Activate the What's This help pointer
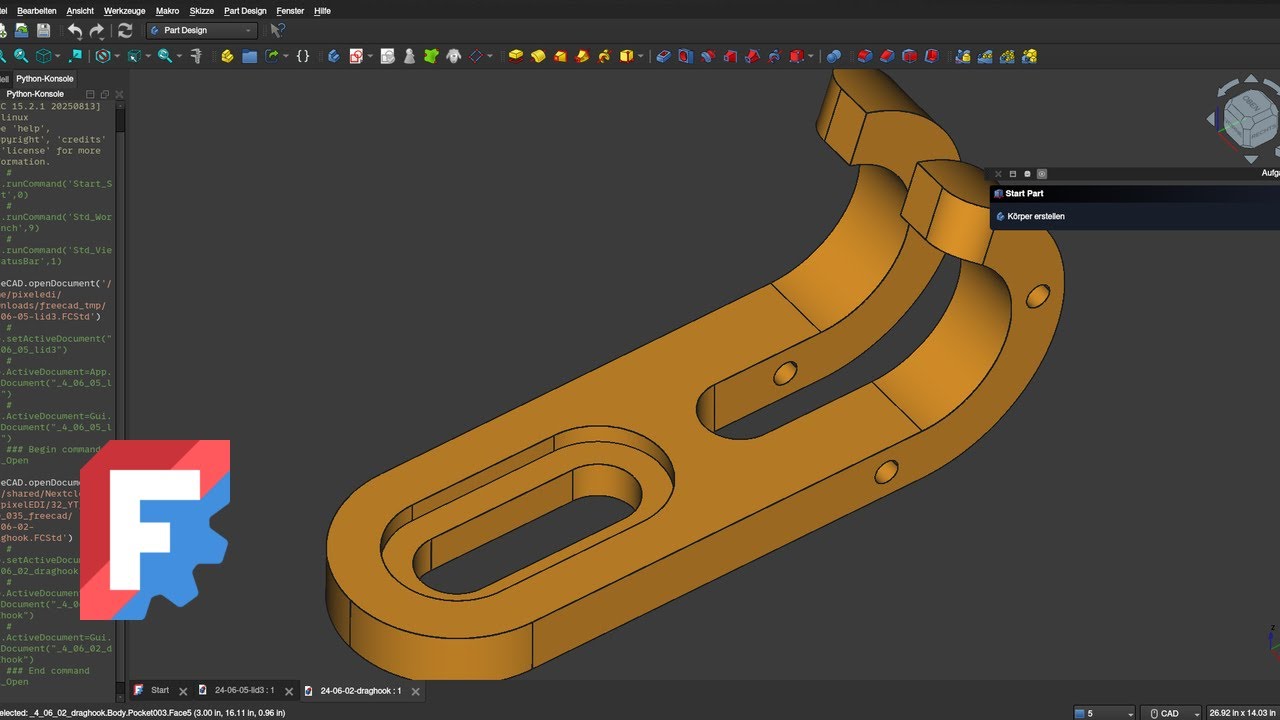Screen dimensions: 1280x720 tap(278, 31)
